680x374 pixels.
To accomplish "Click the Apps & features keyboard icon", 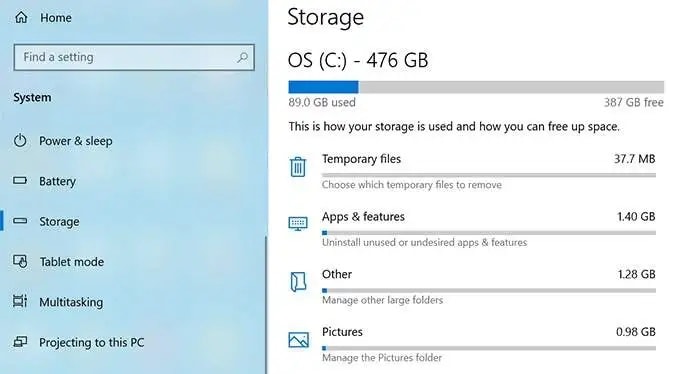I will pyautogui.click(x=298, y=224).
